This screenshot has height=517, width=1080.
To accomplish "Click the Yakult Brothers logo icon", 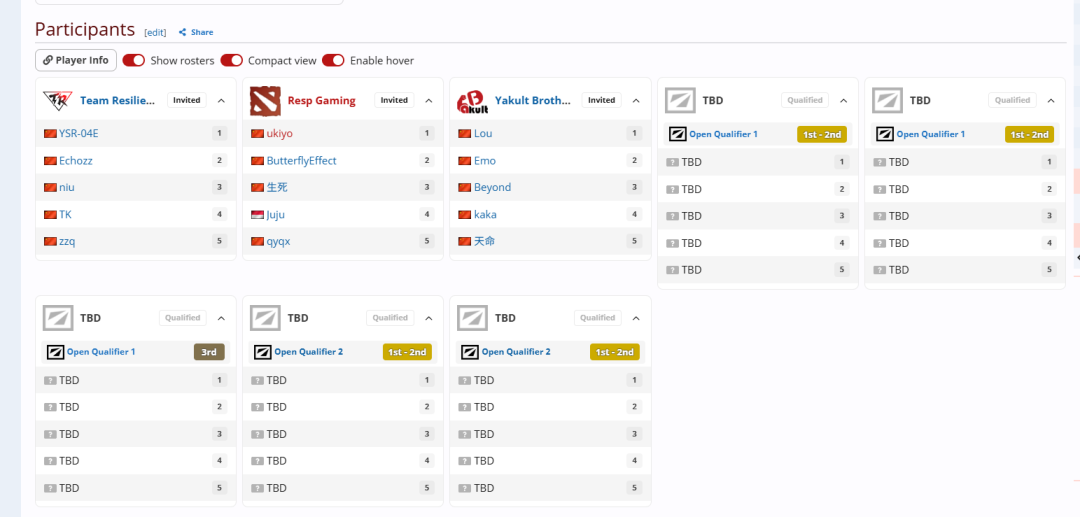I will (472, 101).
